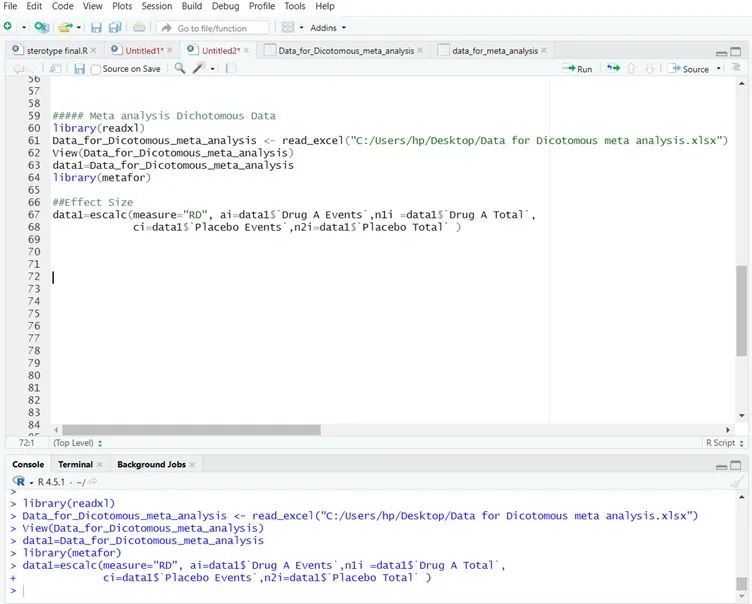
Task: Open the Debug menu
Action: (x=225, y=6)
